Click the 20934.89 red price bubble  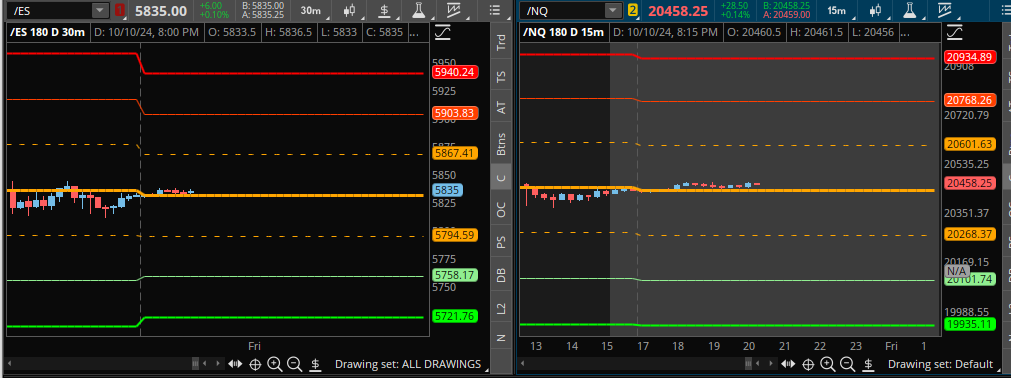tap(970, 57)
